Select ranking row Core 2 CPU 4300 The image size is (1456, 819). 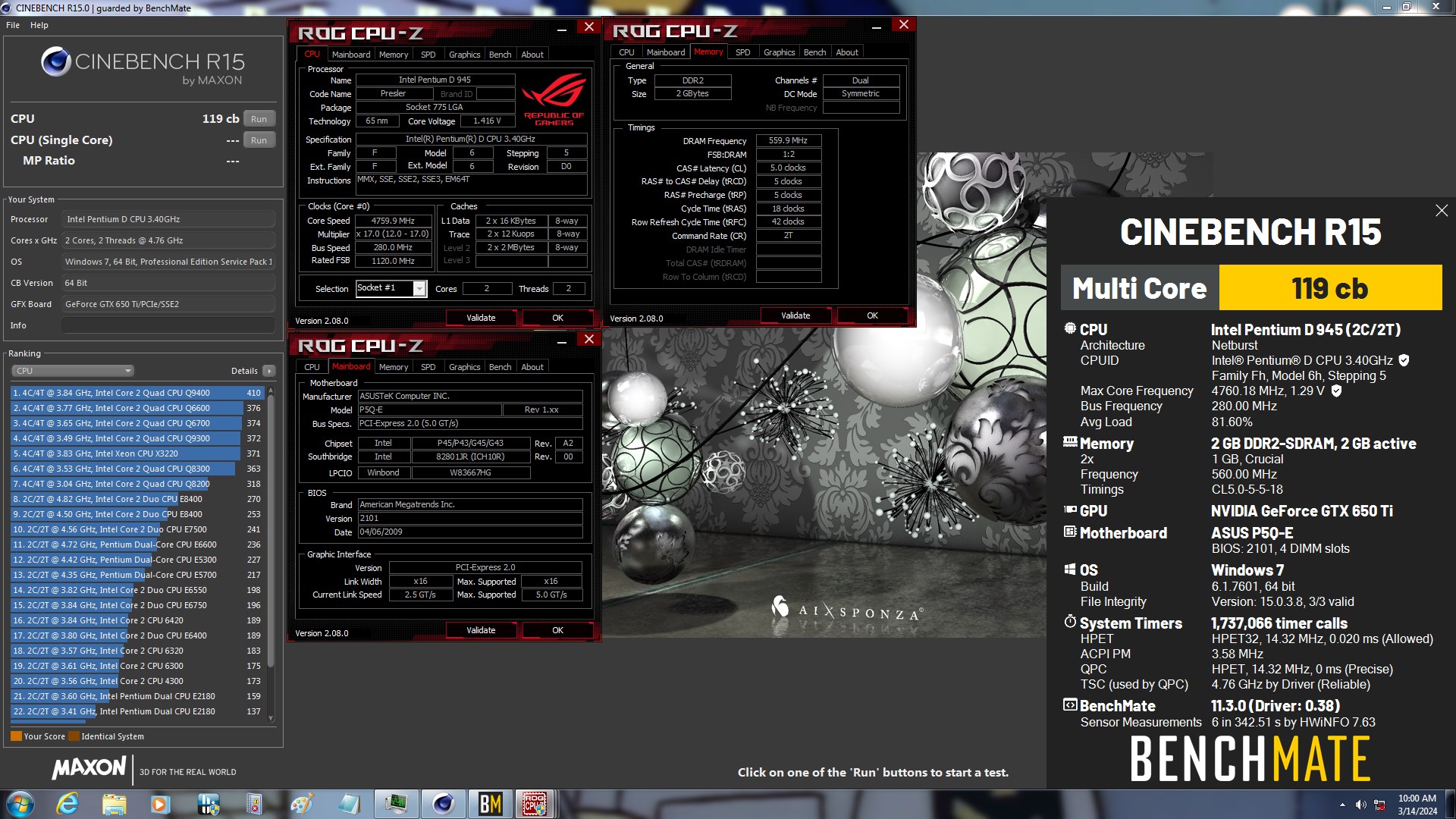coord(136,681)
